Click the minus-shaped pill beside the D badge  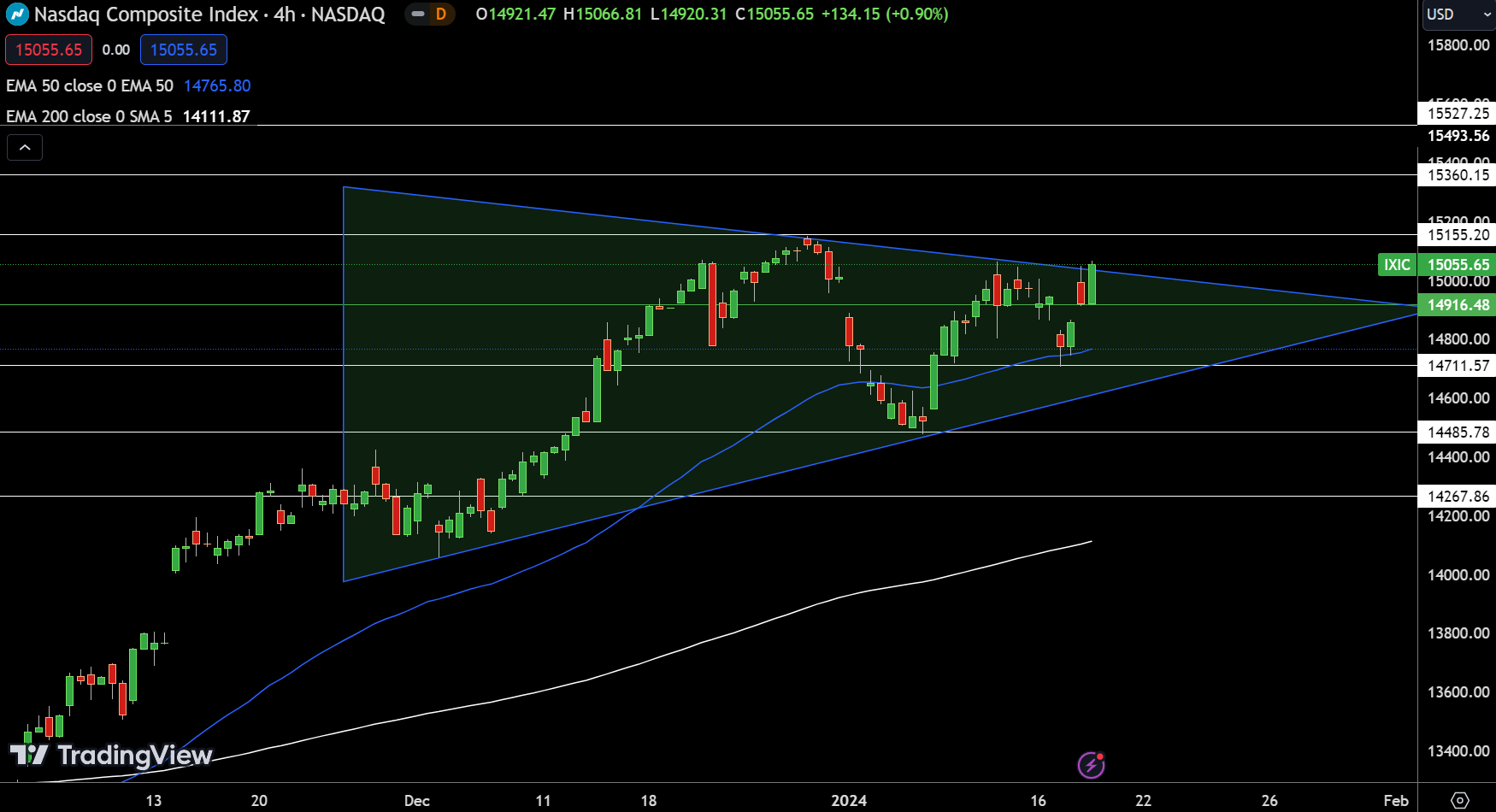pyautogui.click(x=416, y=15)
